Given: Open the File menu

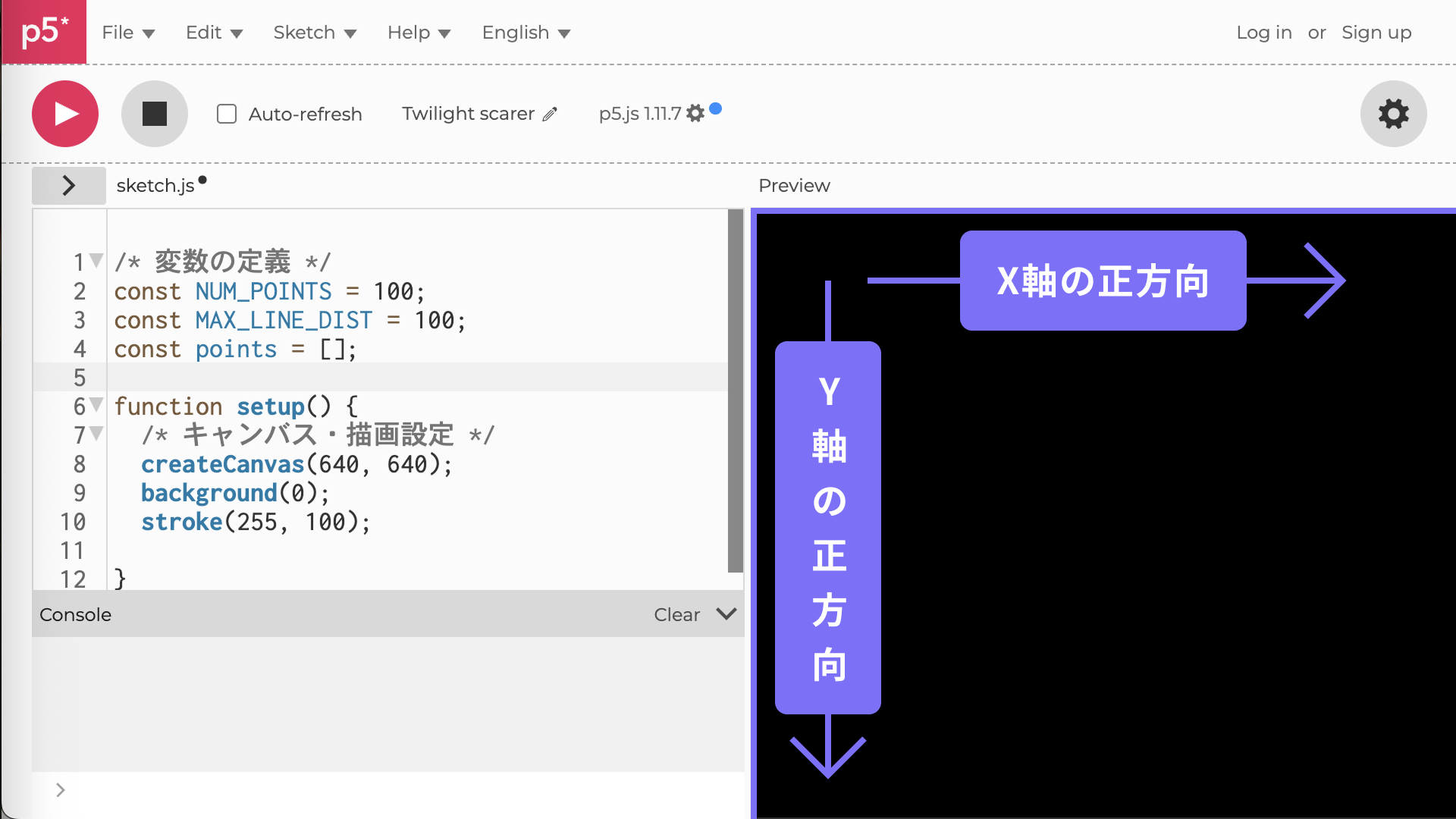Looking at the screenshot, I should click(x=128, y=33).
